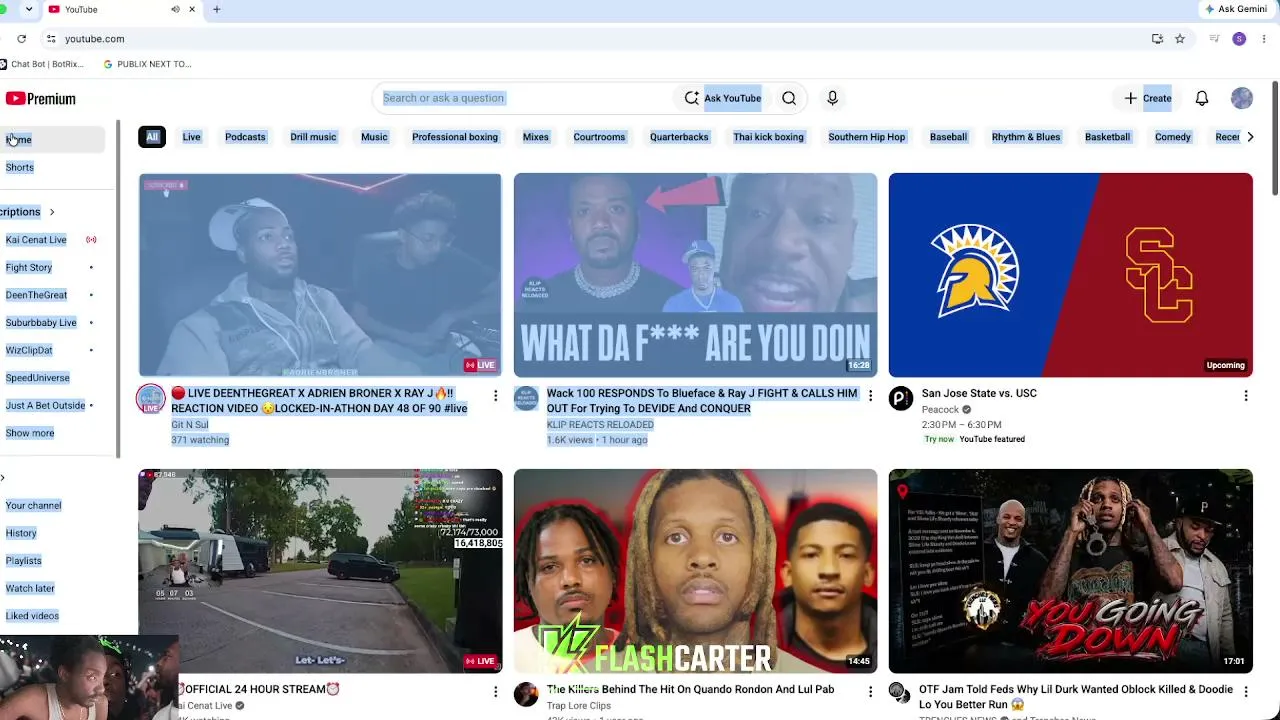Viewport: 1280px width, 720px height.
Task: Select the Southern Hip Hop chip
Action: pyautogui.click(x=867, y=137)
